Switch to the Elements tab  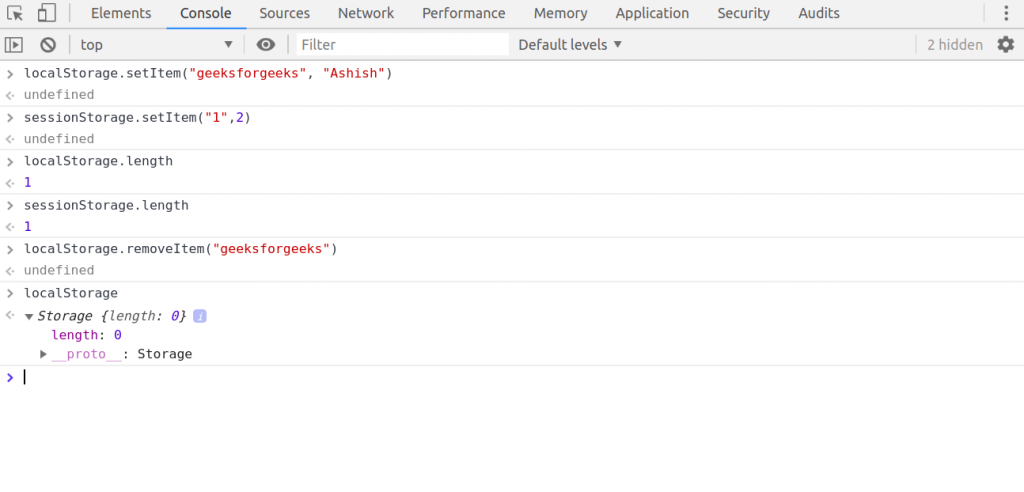121,14
